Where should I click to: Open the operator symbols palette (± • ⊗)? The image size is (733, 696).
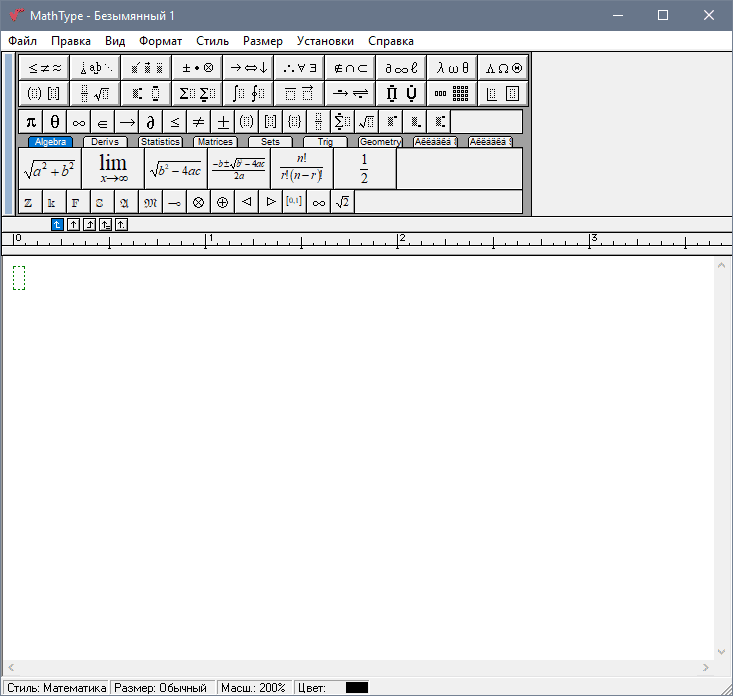tap(197, 68)
